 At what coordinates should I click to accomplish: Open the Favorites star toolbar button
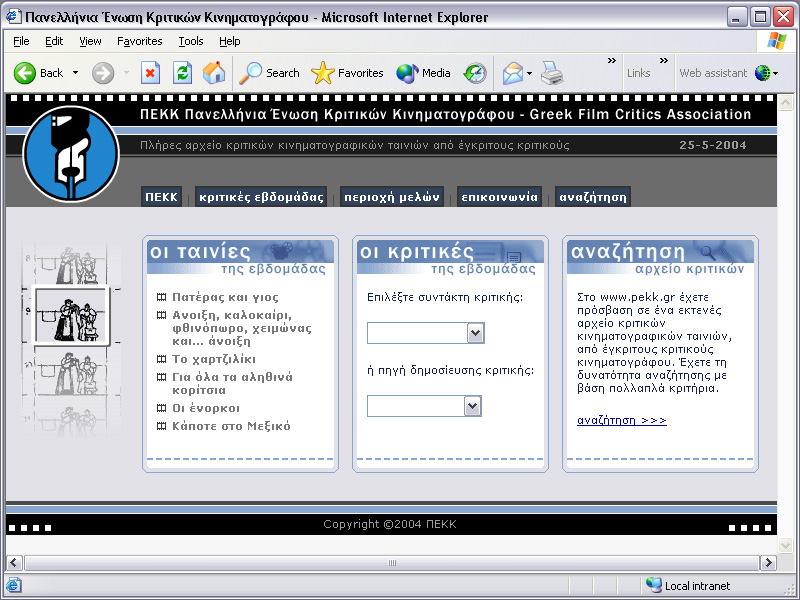coord(347,73)
